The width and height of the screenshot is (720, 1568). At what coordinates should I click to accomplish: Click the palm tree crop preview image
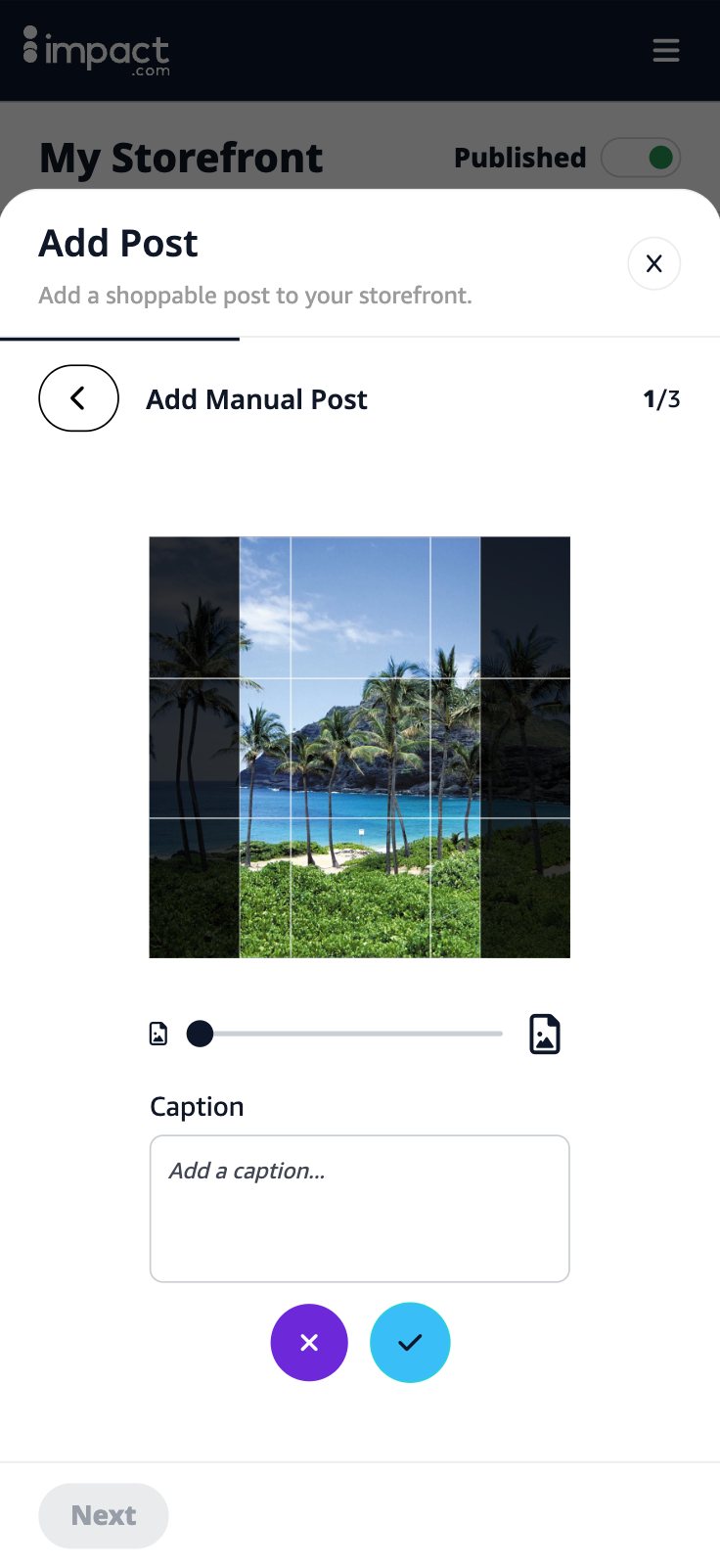tap(360, 747)
